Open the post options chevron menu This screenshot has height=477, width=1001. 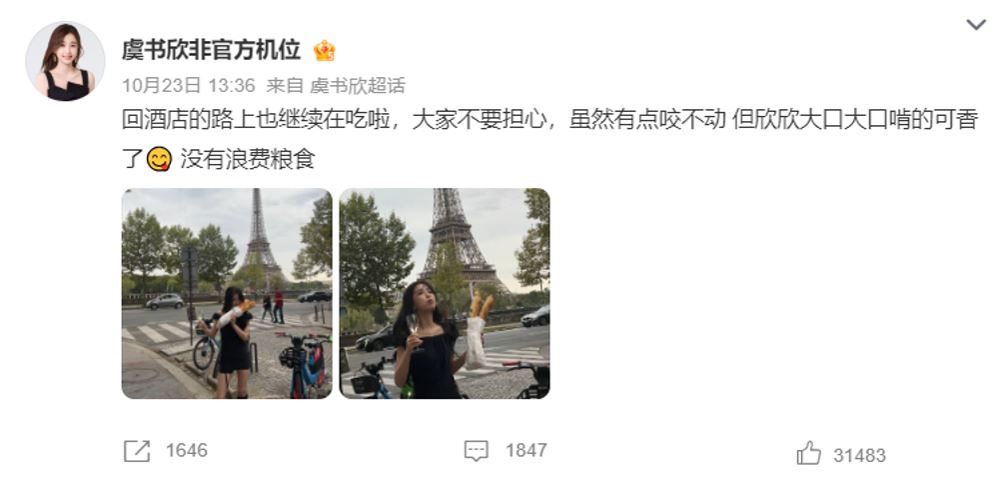pyautogui.click(x=976, y=25)
